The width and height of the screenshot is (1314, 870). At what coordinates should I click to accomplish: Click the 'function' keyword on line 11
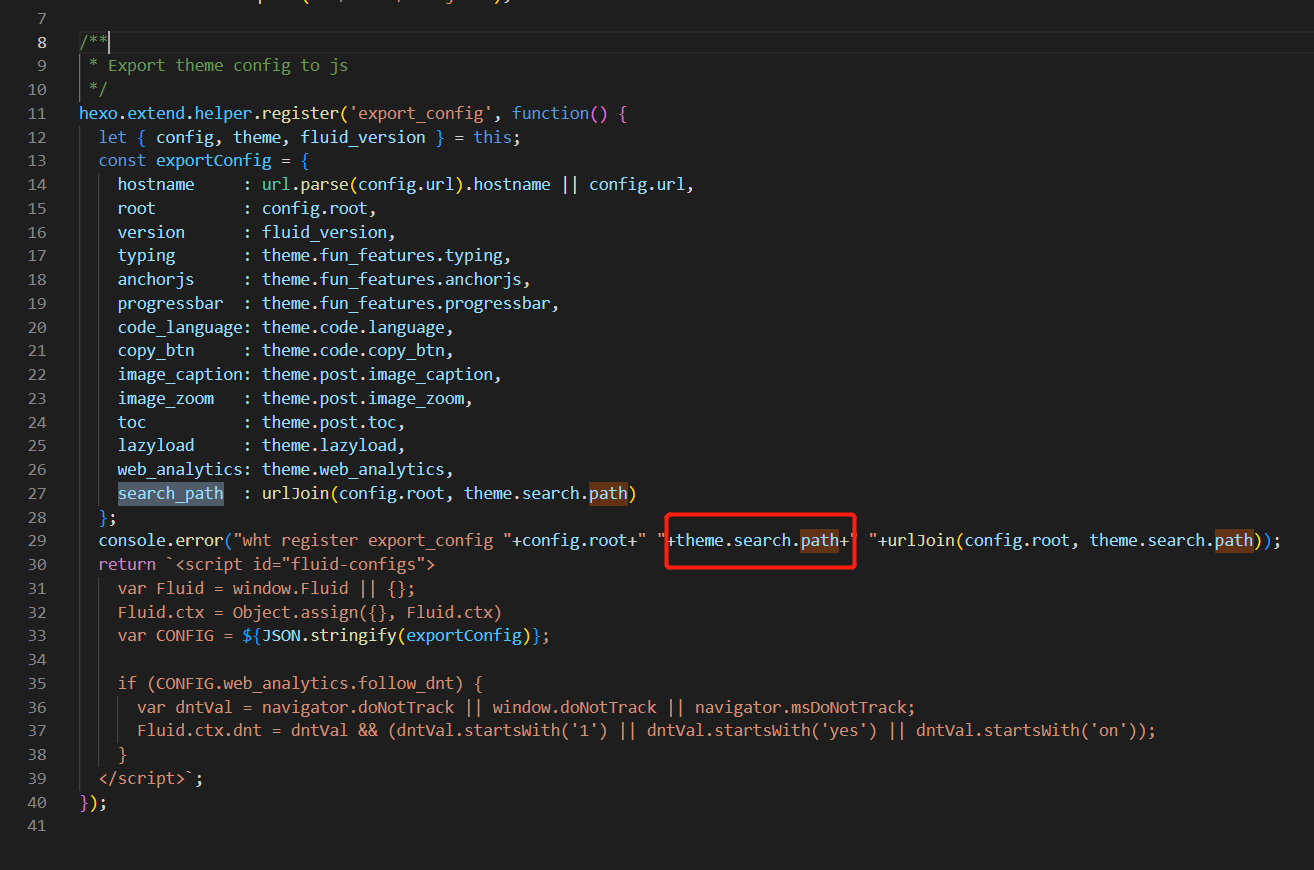[x=551, y=113]
